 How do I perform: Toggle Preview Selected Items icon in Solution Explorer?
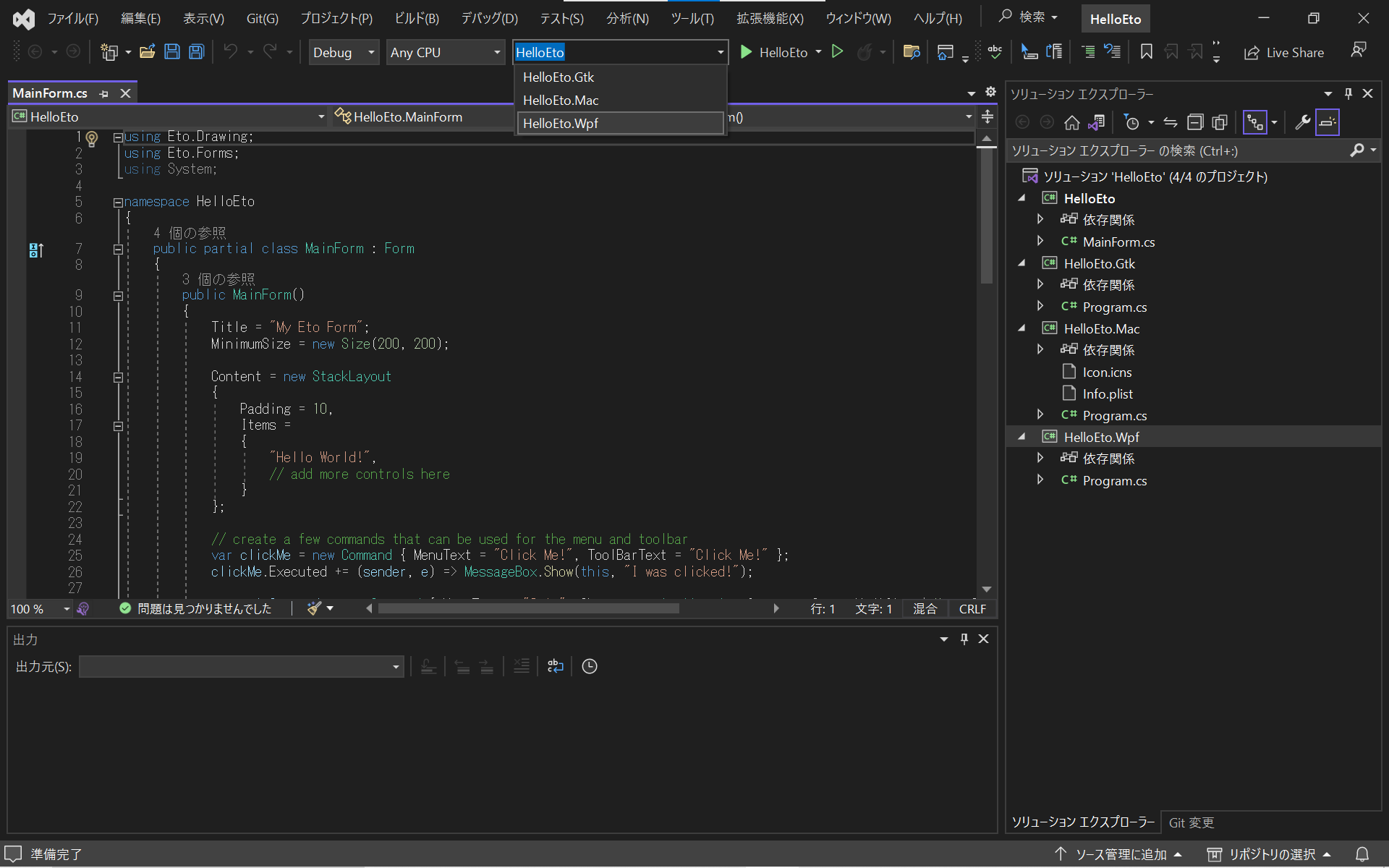coord(1328,122)
